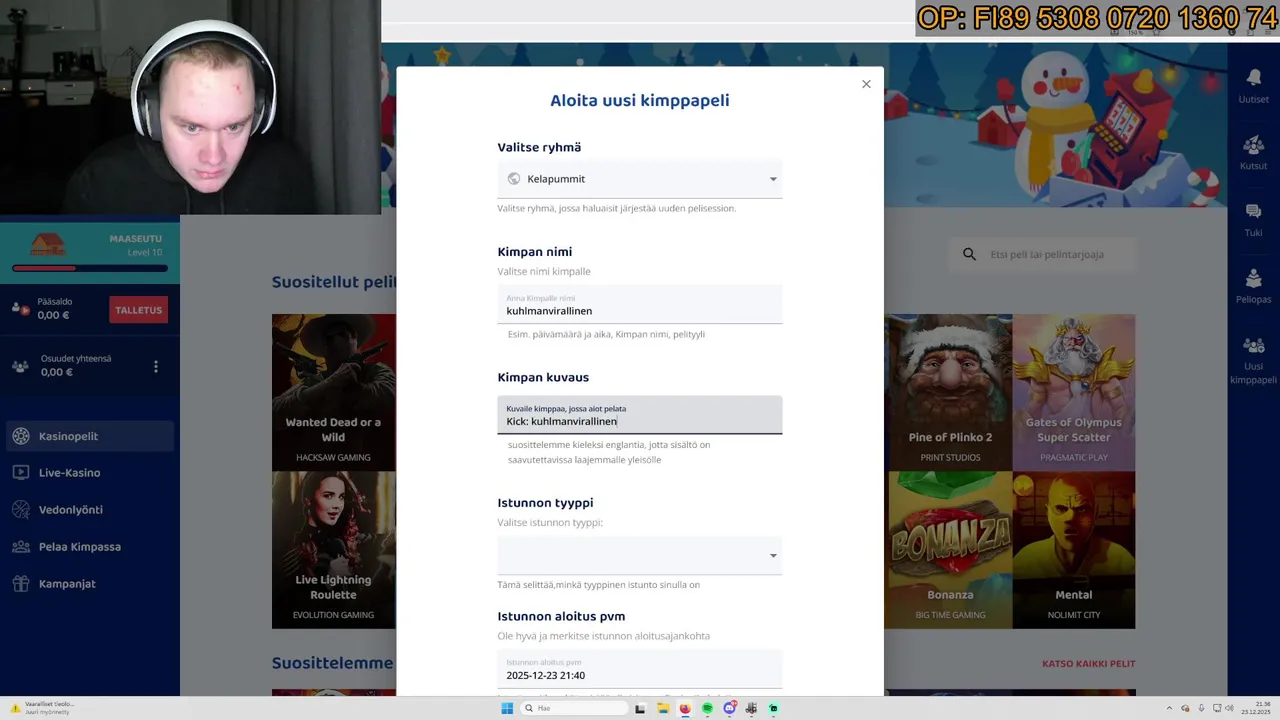Click the Live-Kasino sidebar icon
The height and width of the screenshot is (720, 1280).
(x=21, y=473)
